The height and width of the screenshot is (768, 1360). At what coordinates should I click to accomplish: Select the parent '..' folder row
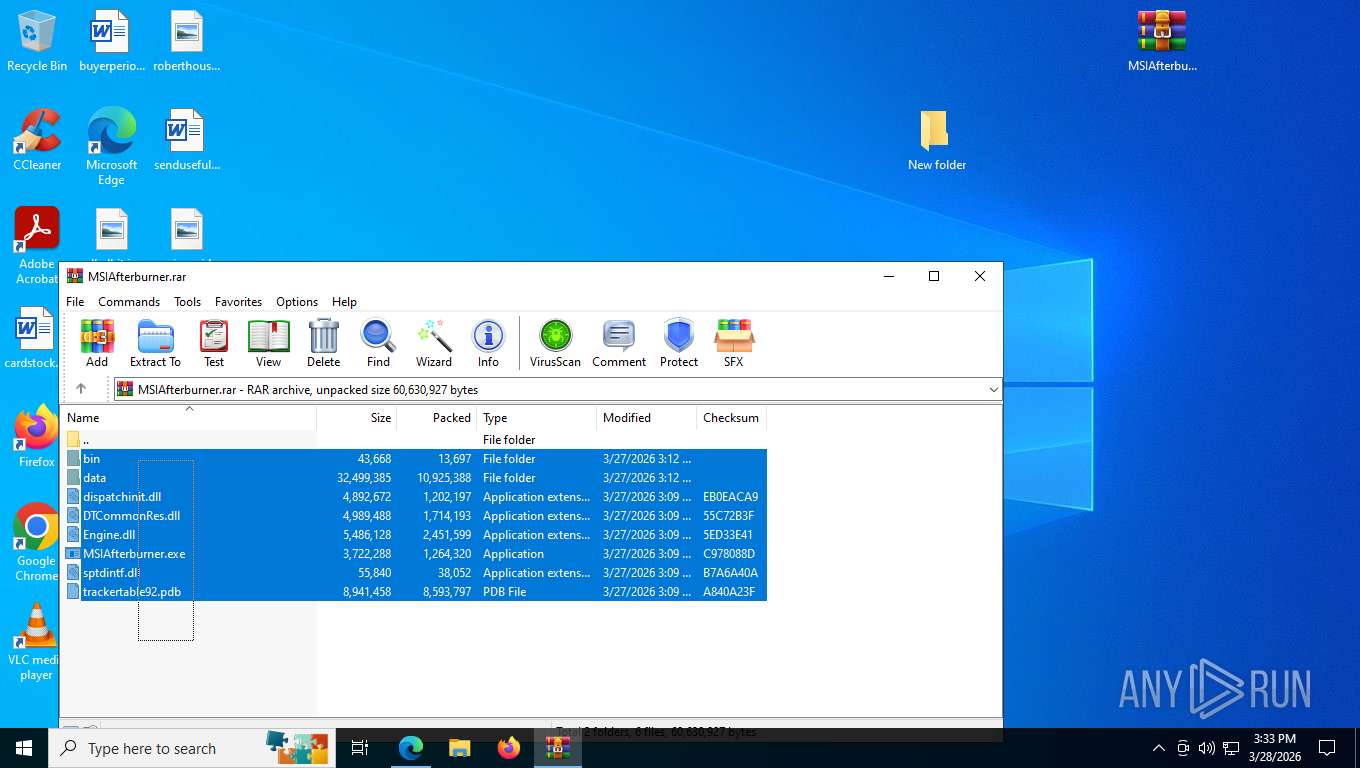point(414,439)
